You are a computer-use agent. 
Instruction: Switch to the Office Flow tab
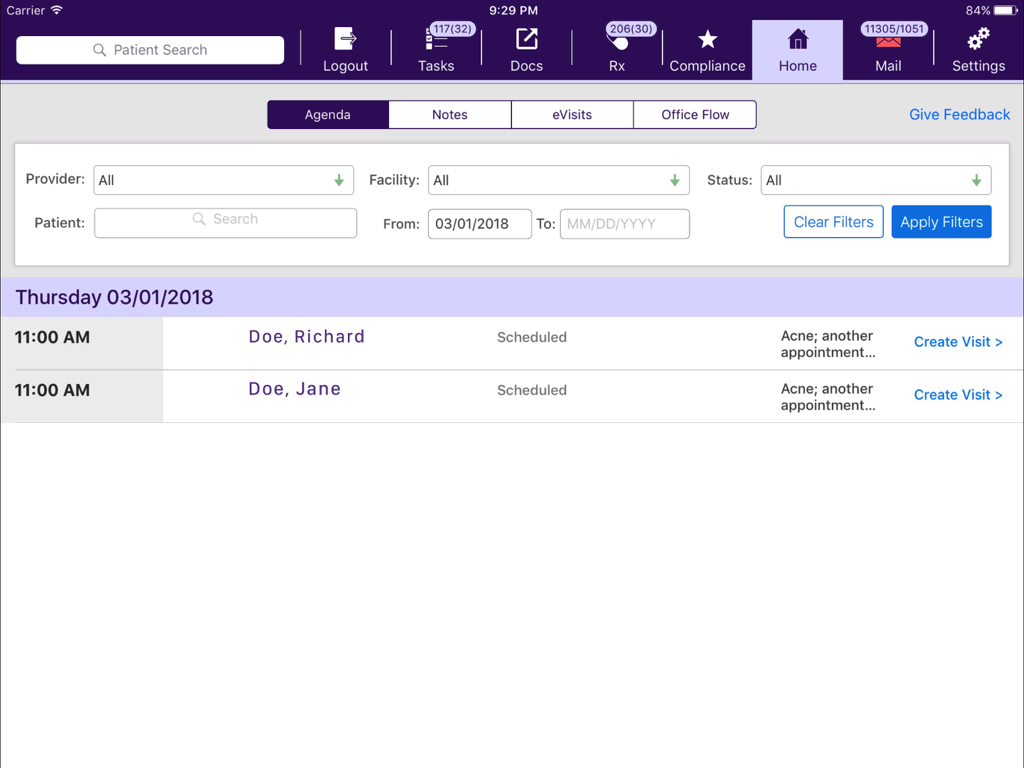[694, 114]
